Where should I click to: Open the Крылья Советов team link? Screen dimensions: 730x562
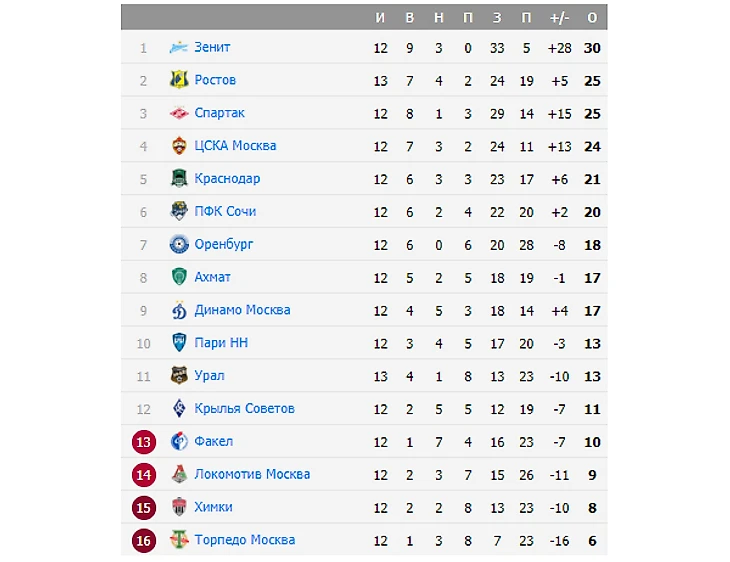244,408
